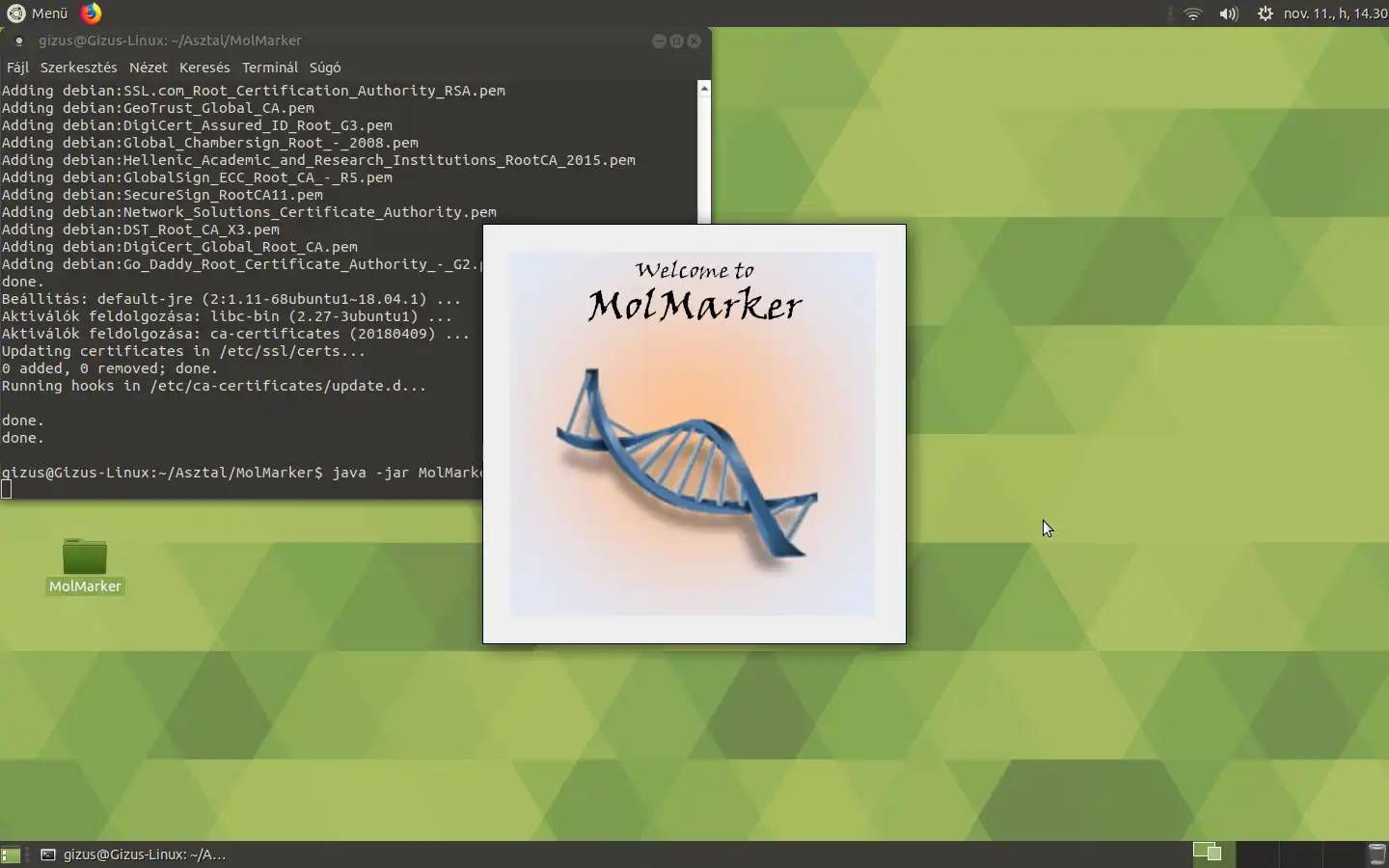The height and width of the screenshot is (868, 1389).
Task: Maximize the terminal window
Action: pyautogui.click(x=676, y=41)
